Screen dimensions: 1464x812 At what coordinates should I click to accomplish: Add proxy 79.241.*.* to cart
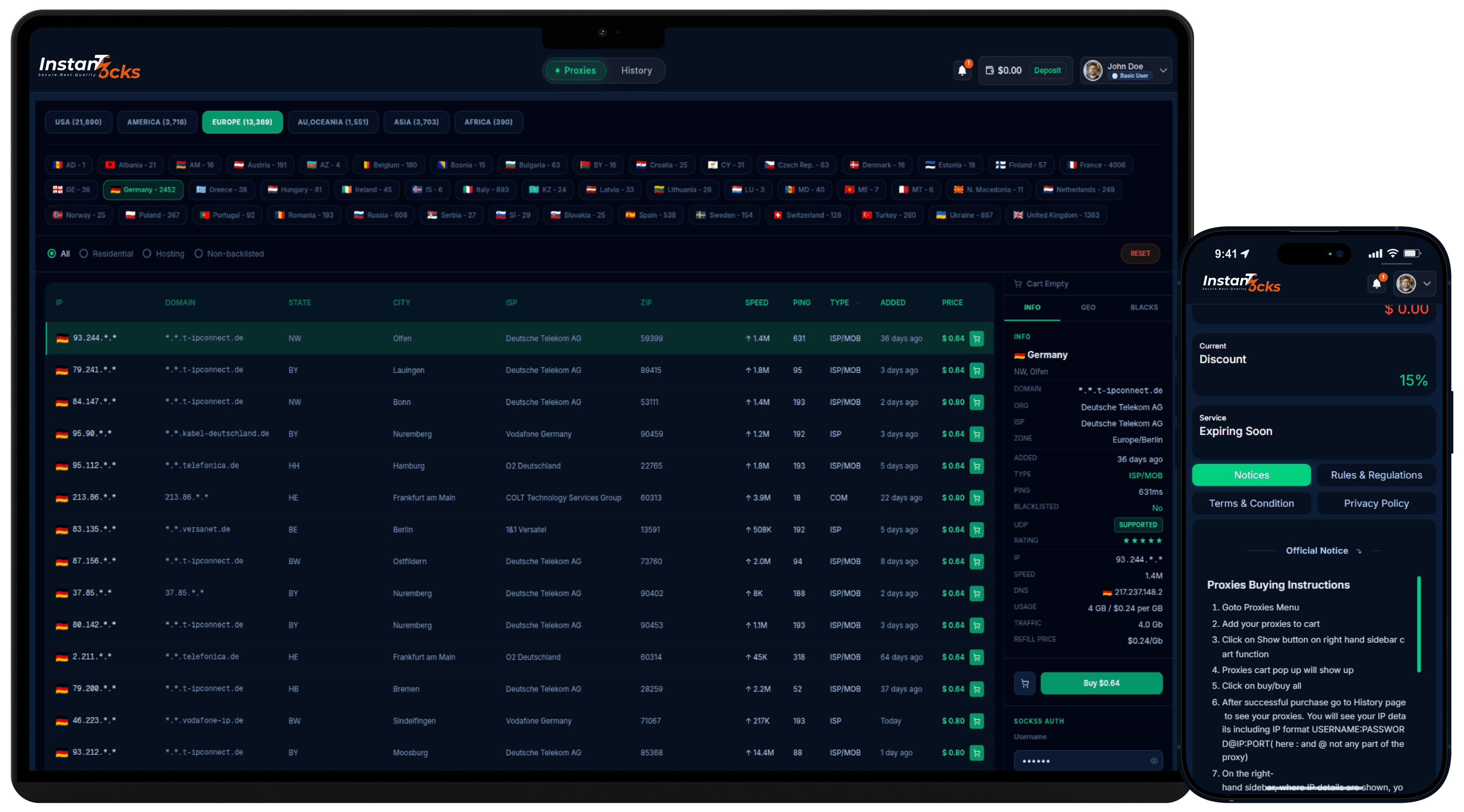coord(976,371)
